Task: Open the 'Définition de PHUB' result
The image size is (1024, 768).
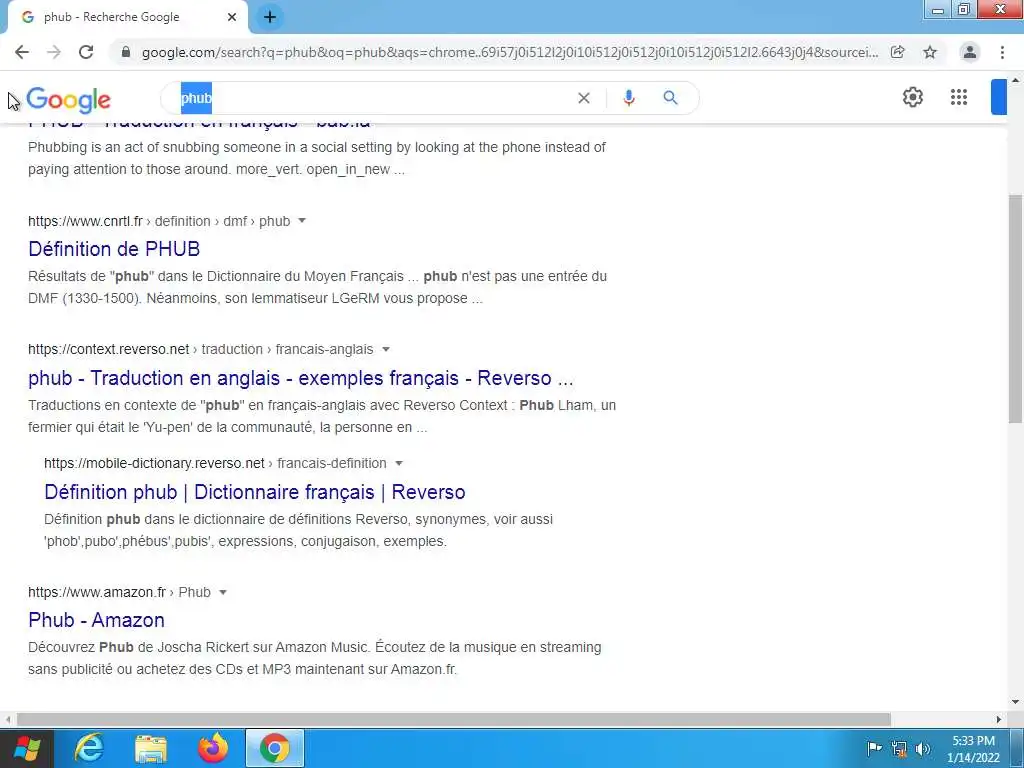Action: click(114, 249)
